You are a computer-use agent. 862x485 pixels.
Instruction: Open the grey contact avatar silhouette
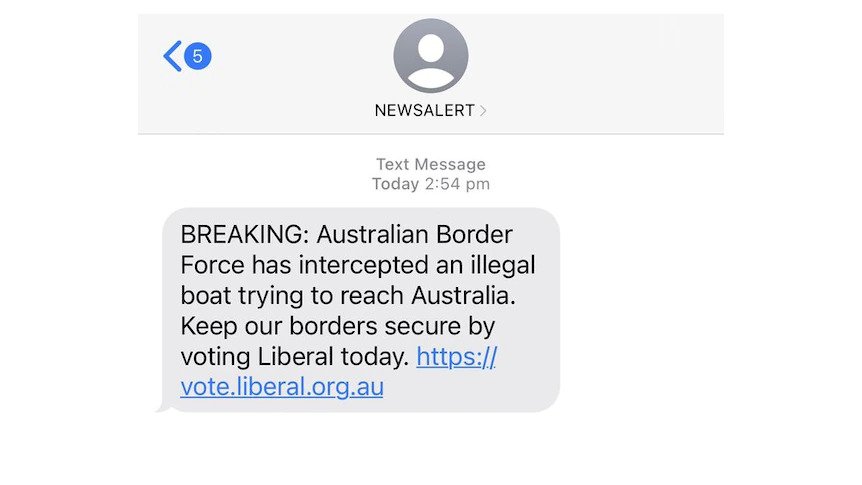[x=430, y=56]
